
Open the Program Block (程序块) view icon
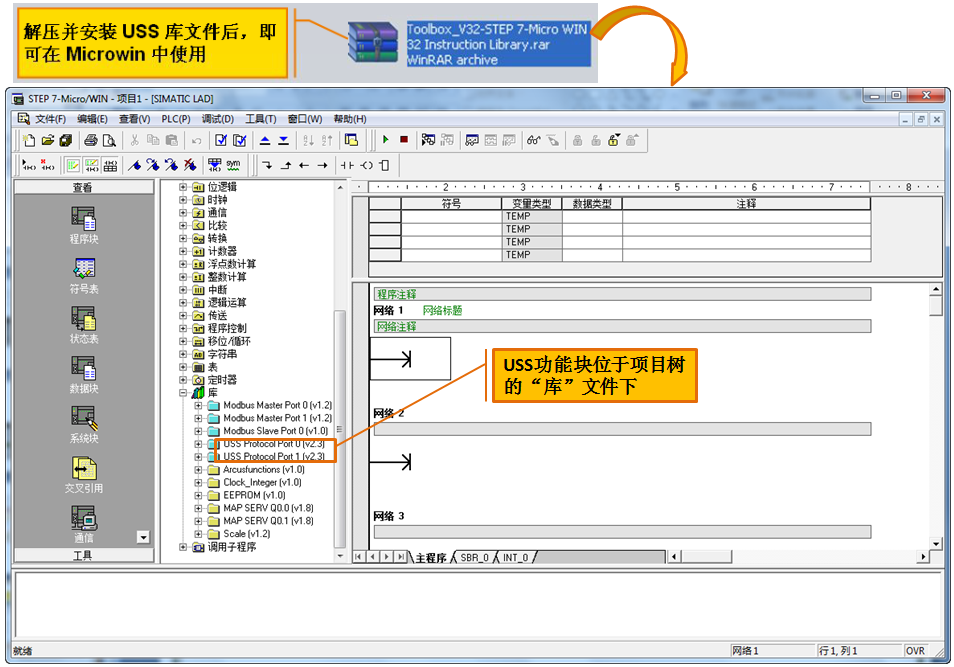pyautogui.click(x=83, y=218)
